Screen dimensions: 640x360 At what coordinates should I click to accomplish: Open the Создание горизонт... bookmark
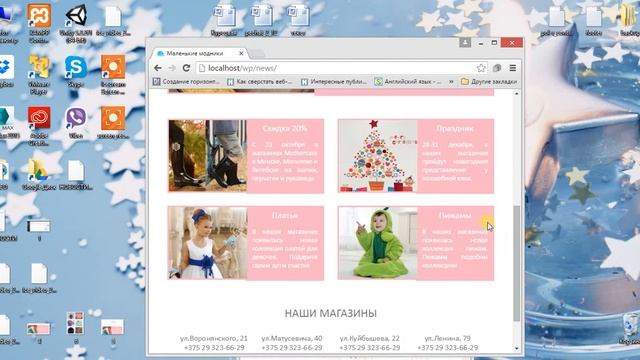pos(187,82)
